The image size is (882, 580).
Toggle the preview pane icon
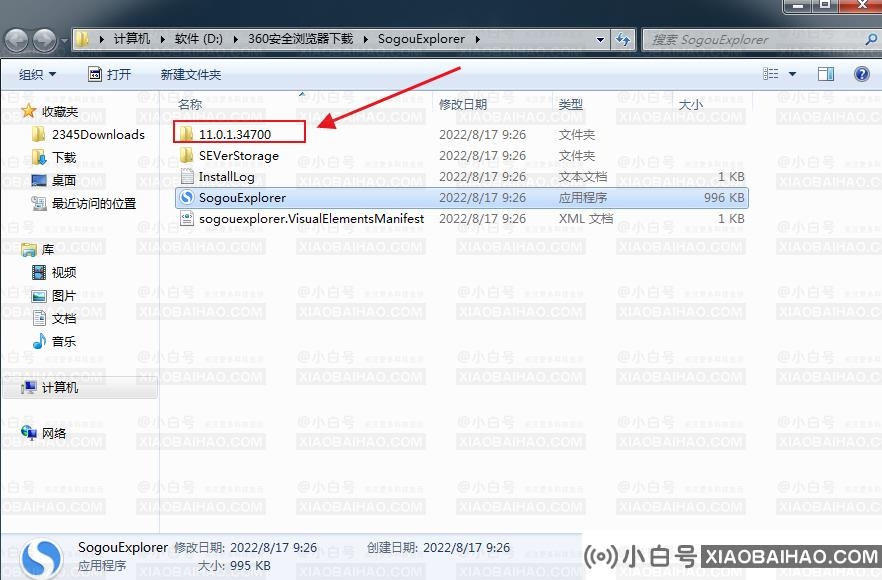tap(826, 74)
